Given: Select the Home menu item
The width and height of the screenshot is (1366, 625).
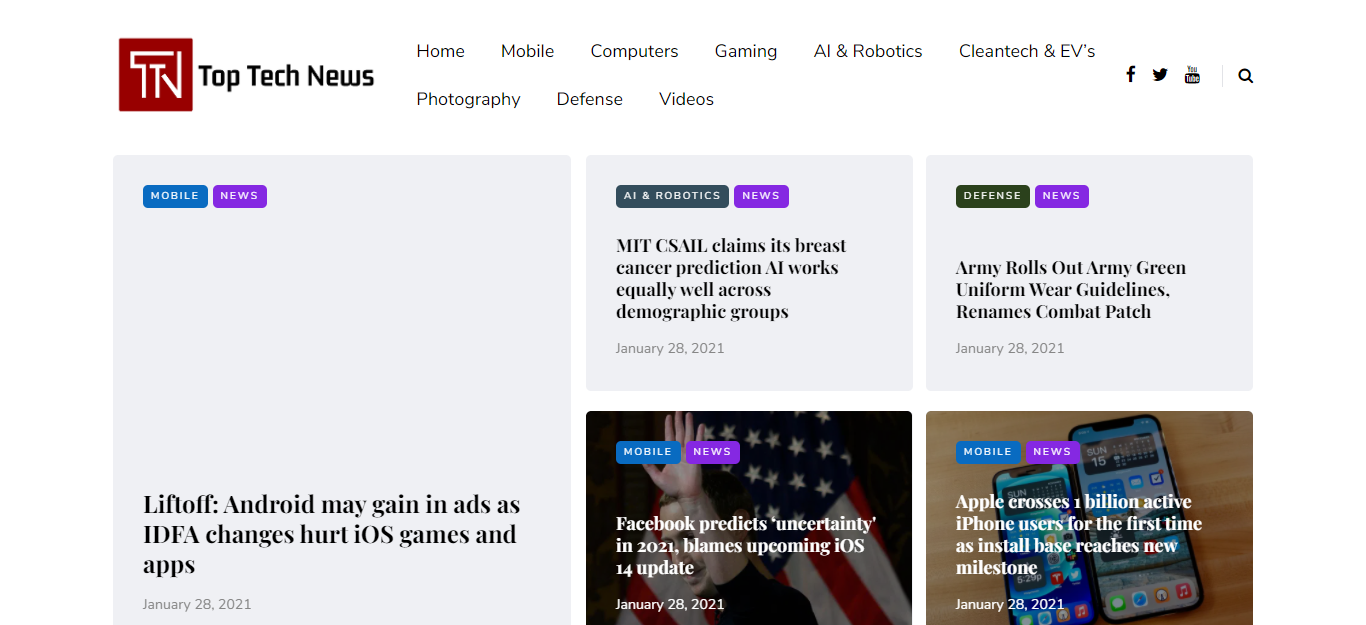Looking at the screenshot, I should (x=440, y=51).
